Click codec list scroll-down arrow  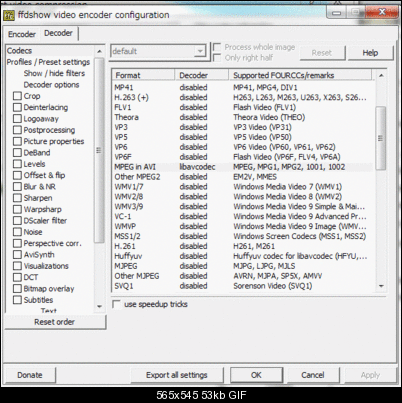[x=381, y=286]
